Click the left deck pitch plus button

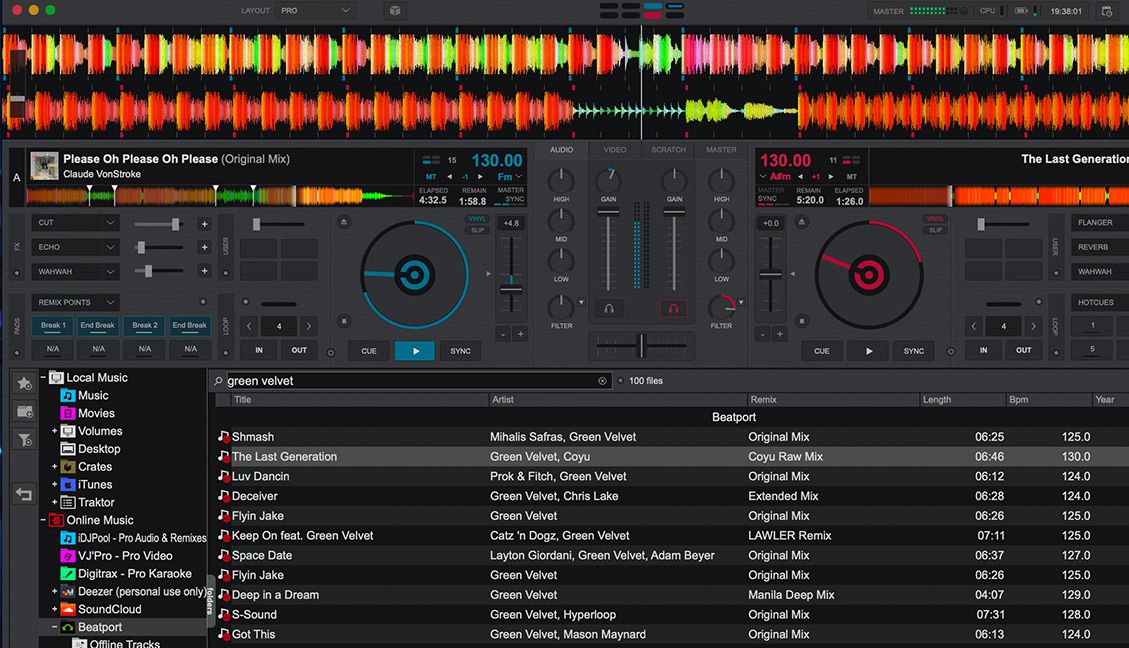click(520, 334)
